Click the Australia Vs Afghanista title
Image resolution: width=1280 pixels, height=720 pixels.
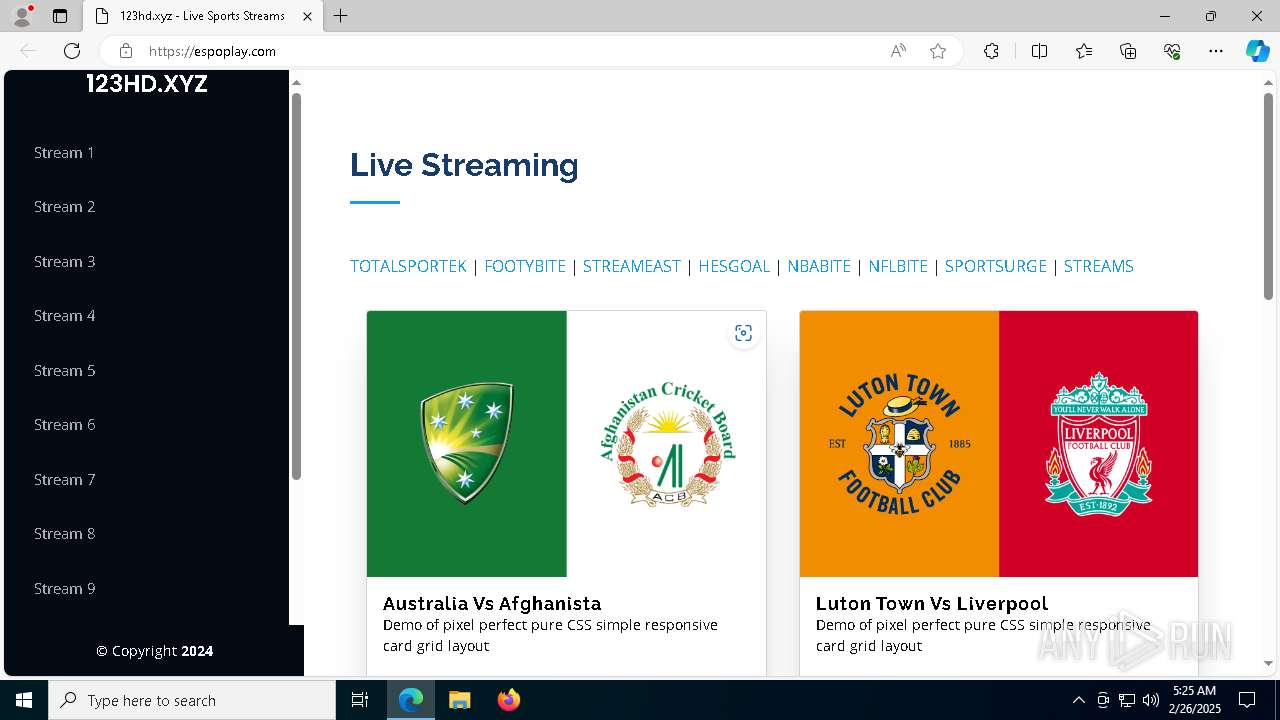(492, 603)
